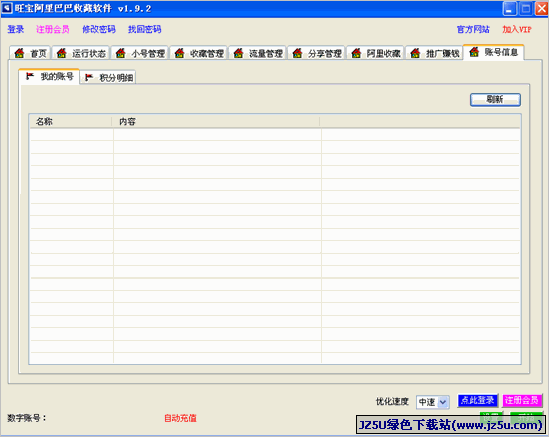Go to the 阿里收藏 tab
The height and width of the screenshot is (437, 549).
(x=376, y=53)
